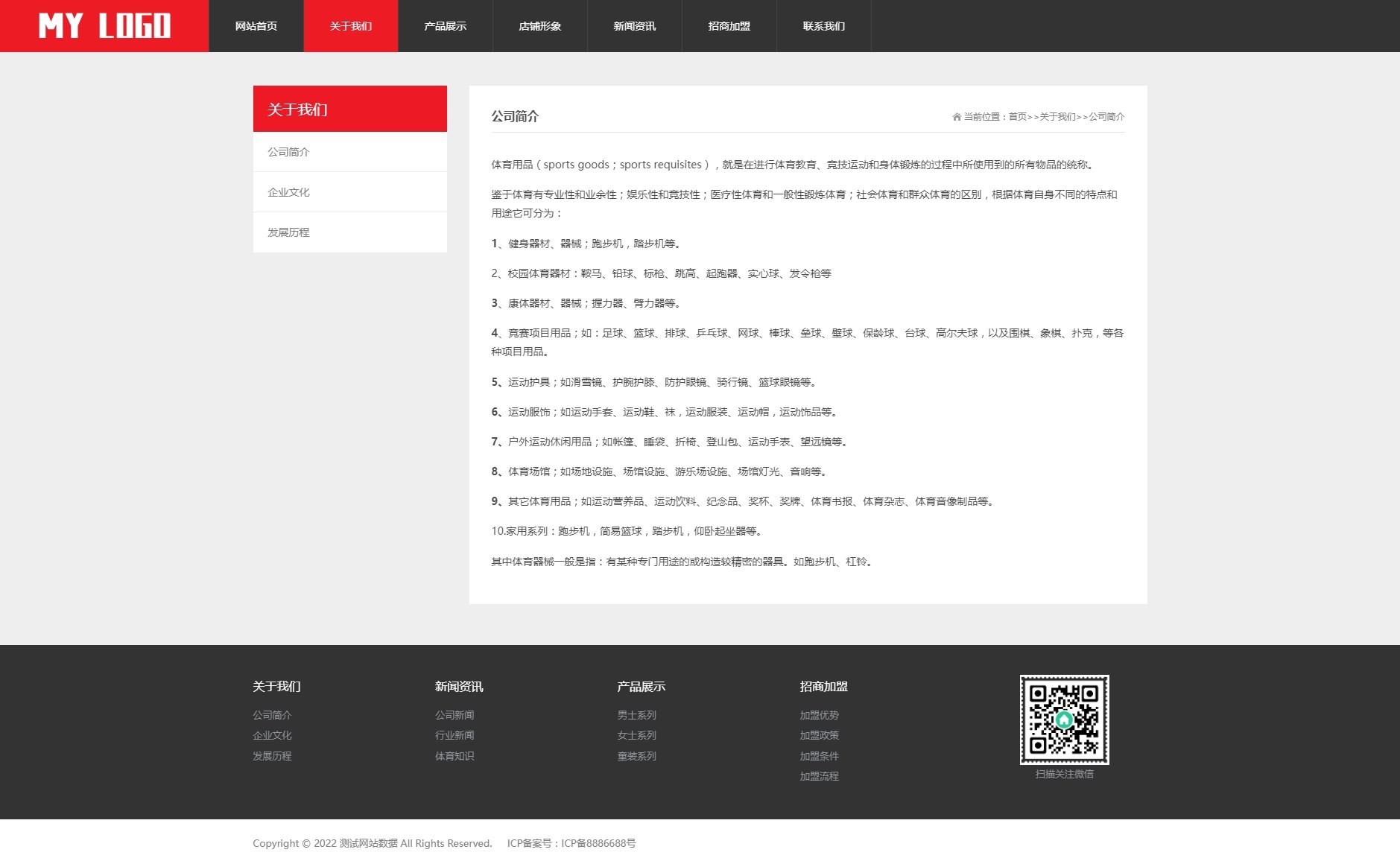Click the home icon in breadcrumb
This screenshot has width=1400, height=867.
(x=957, y=117)
